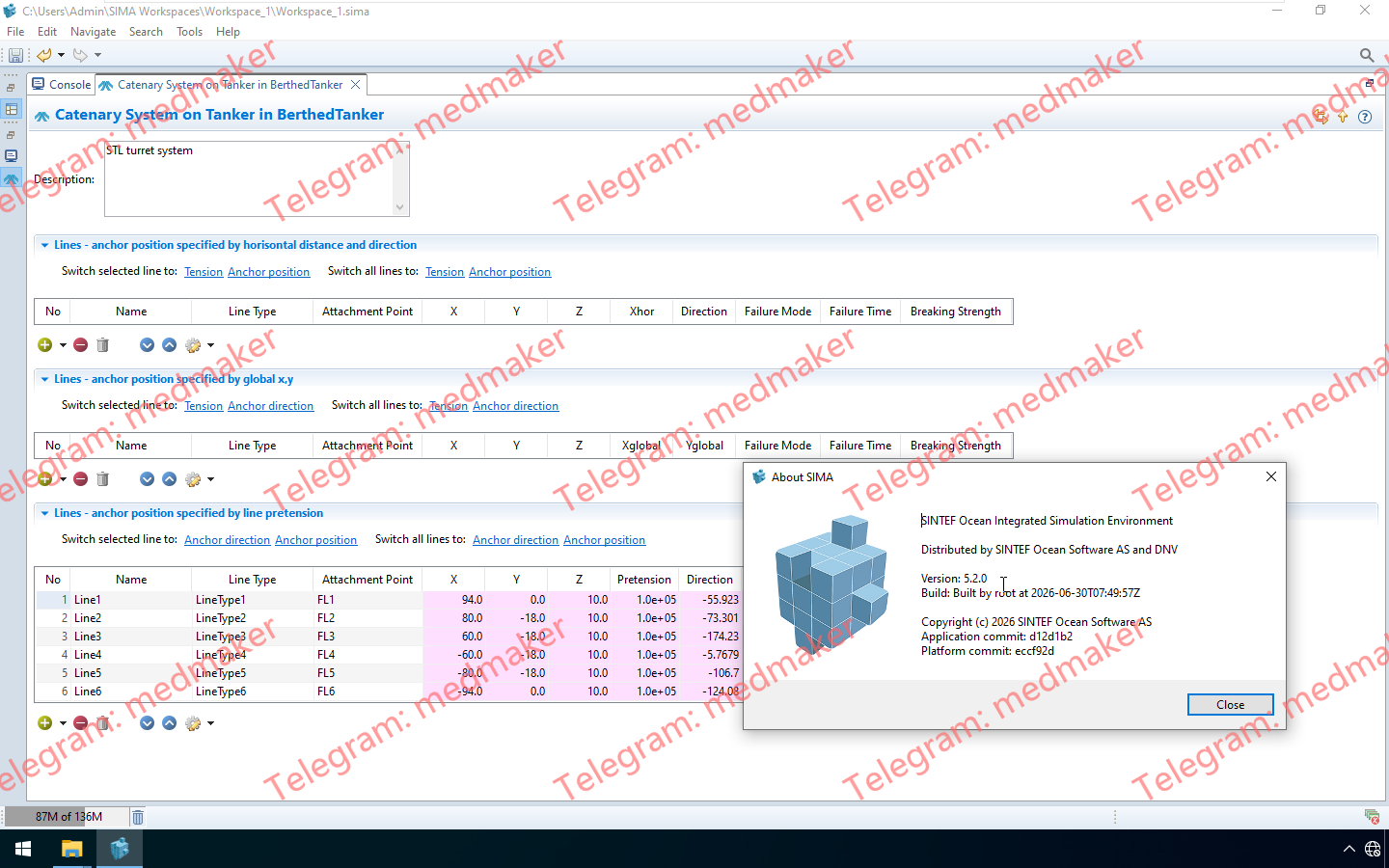
Task: Click 'Anchor direction' link for selected line in global x,y section
Action: pos(270,406)
